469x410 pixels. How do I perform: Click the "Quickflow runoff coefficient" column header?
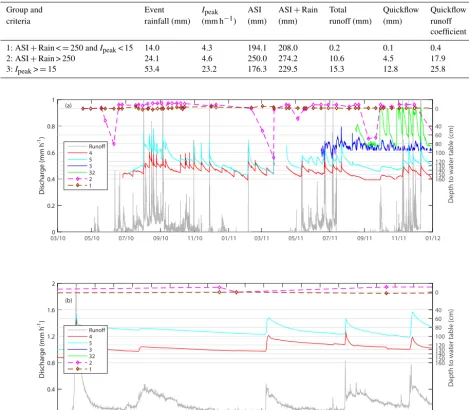point(448,21)
